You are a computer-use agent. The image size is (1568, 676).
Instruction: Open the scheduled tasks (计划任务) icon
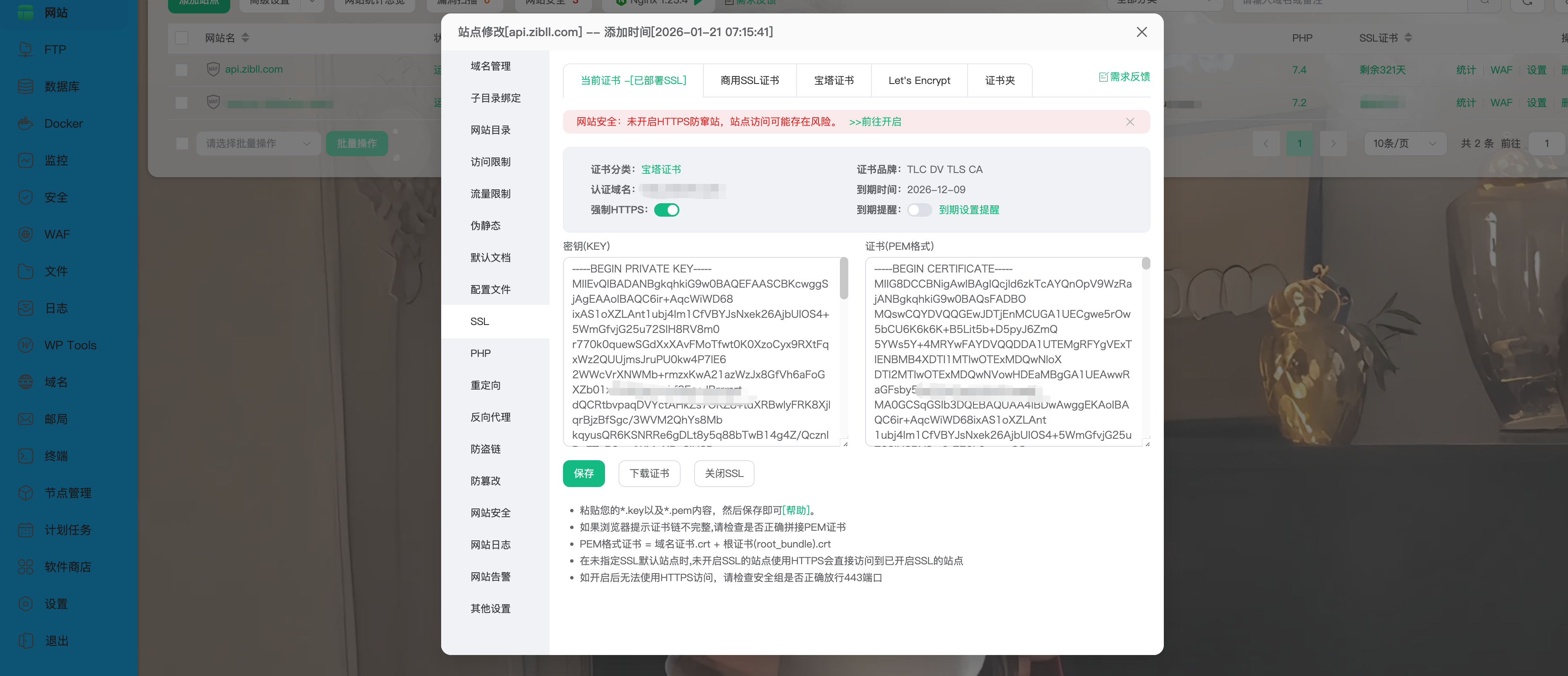pyautogui.click(x=26, y=530)
